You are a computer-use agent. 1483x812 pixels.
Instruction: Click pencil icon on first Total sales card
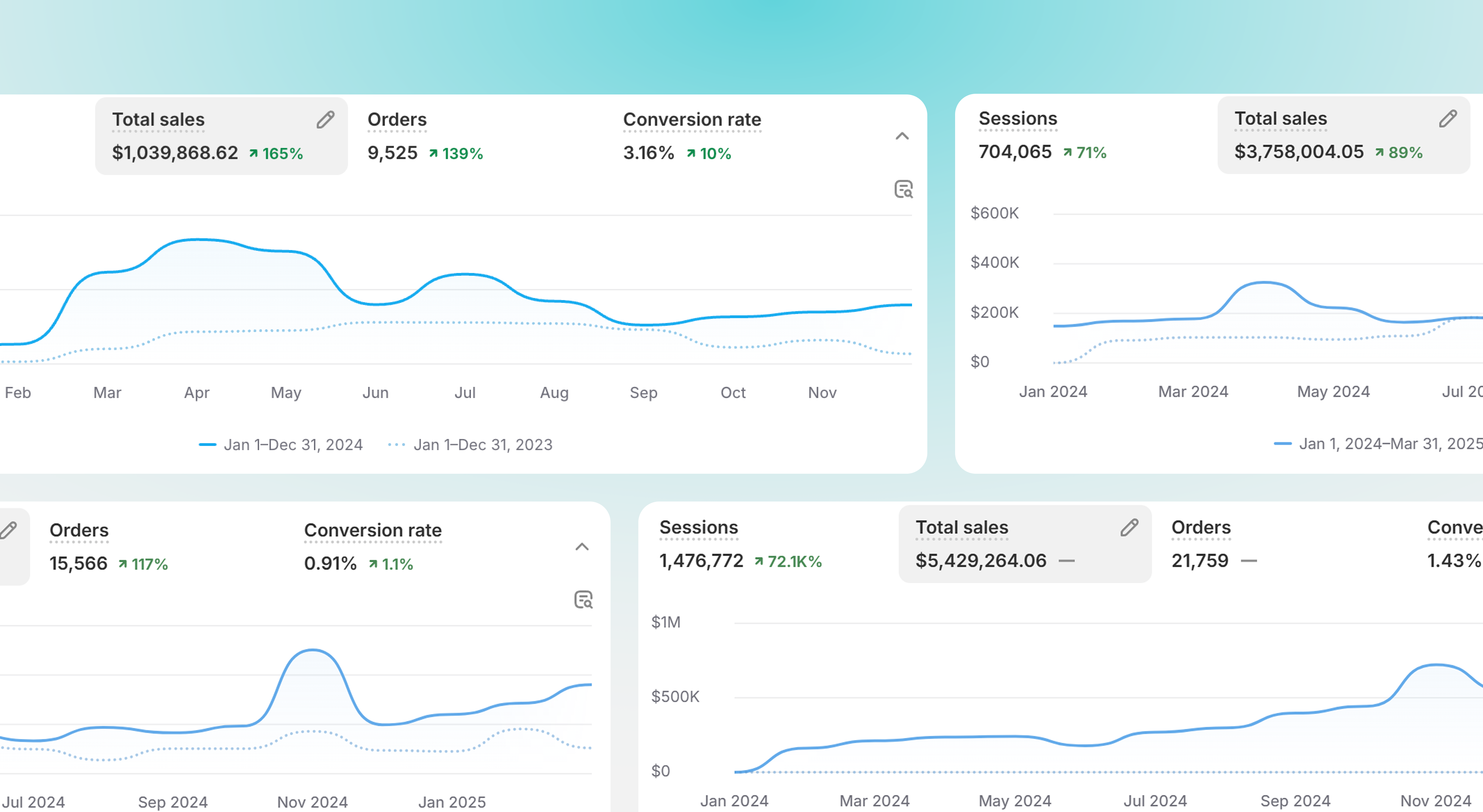pyautogui.click(x=325, y=120)
